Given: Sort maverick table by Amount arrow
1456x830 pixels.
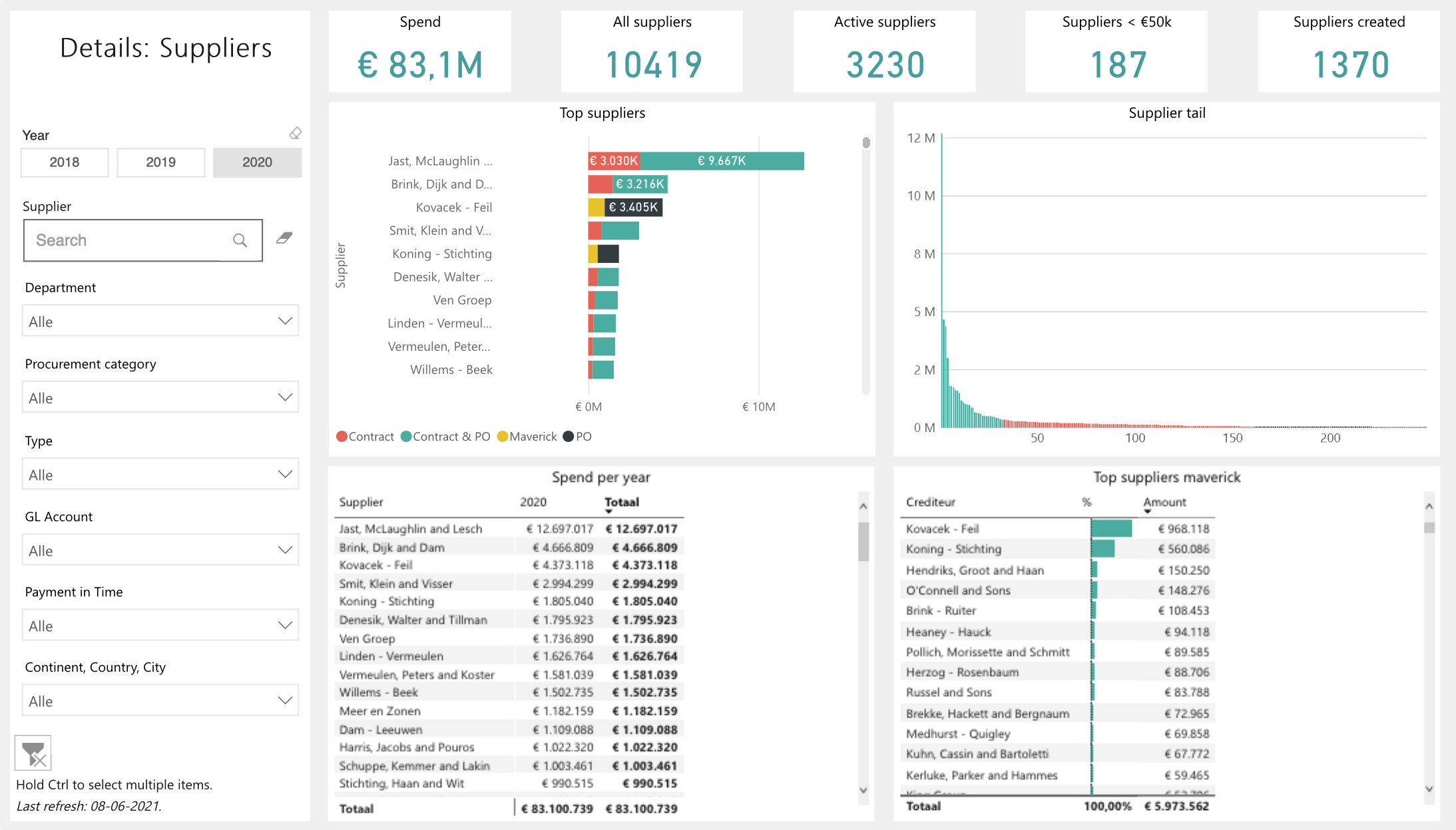Looking at the screenshot, I should [1147, 511].
